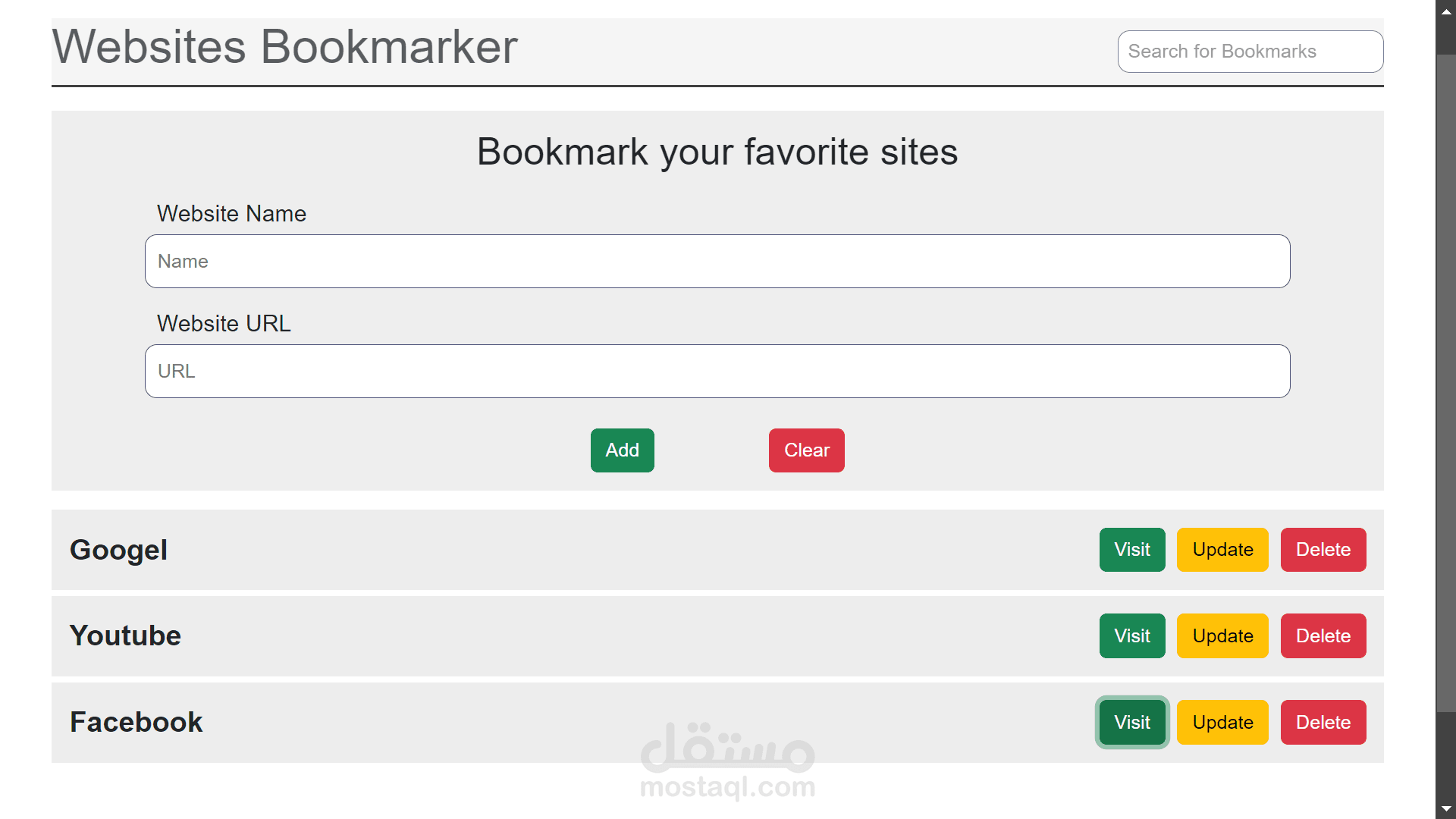The width and height of the screenshot is (1456, 819).
Task: Delete the Googel bookmark
Action: [1323, 550]
